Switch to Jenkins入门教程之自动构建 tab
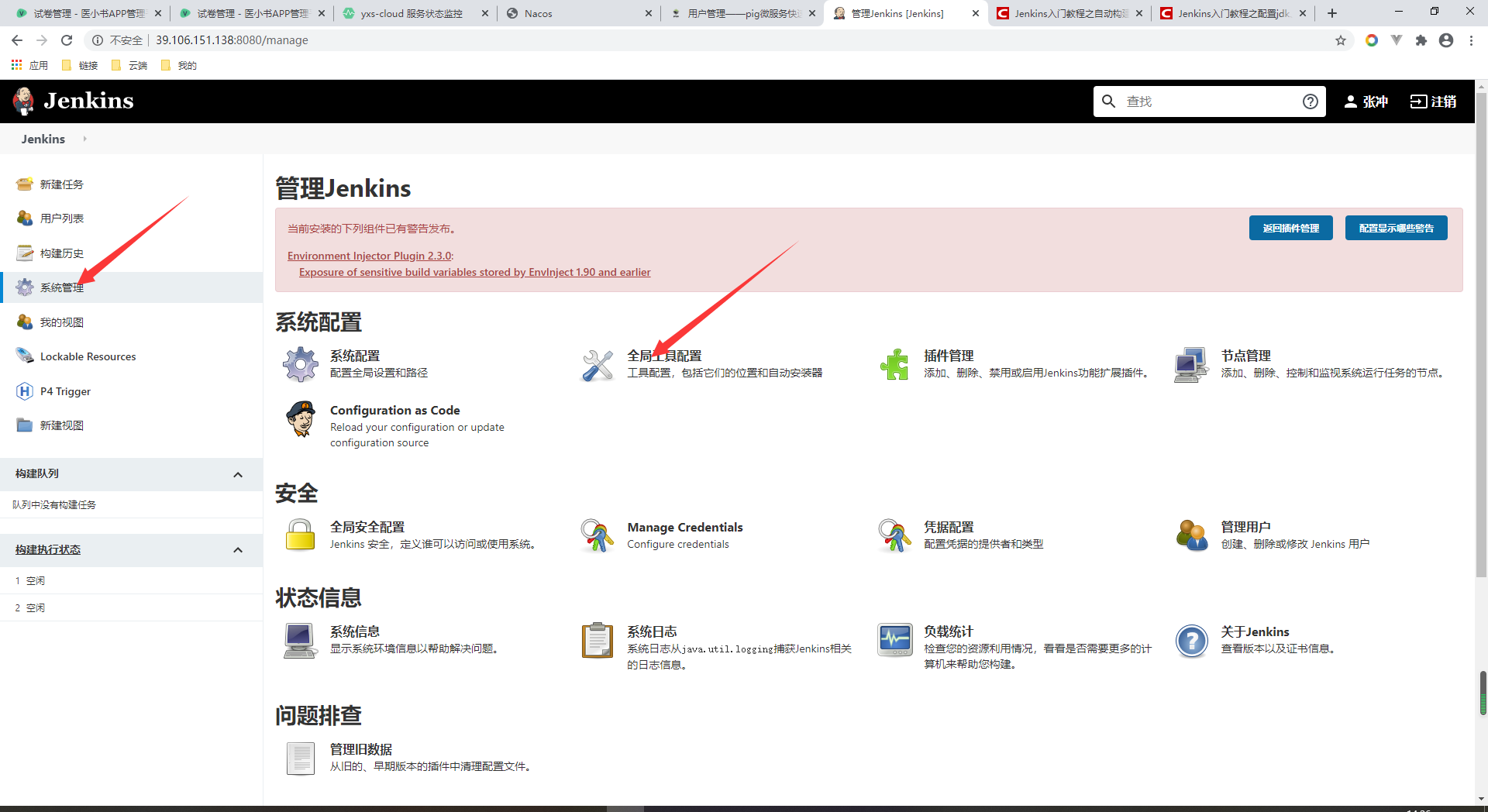 (x=1069, y=13)
